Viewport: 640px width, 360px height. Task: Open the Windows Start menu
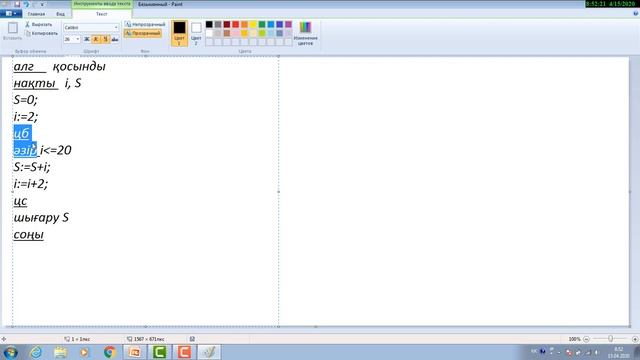click(x=10, y=352)
